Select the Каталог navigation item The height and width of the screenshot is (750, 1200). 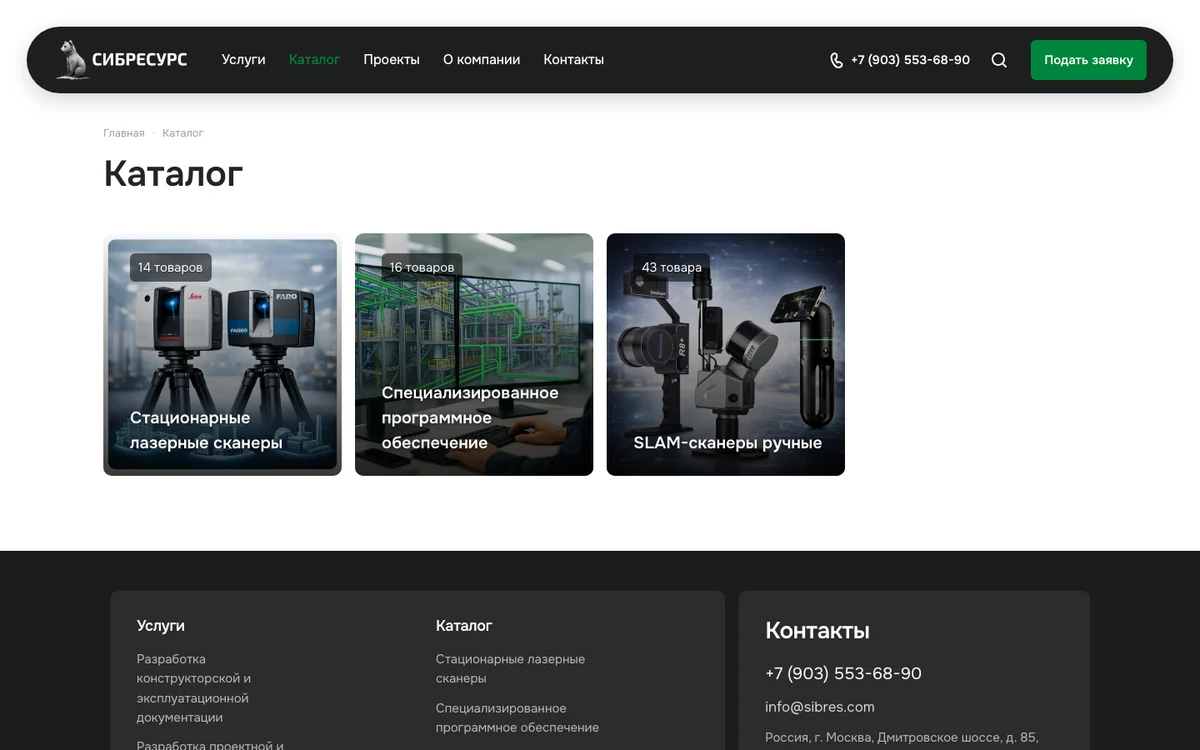tap(314, 60)
